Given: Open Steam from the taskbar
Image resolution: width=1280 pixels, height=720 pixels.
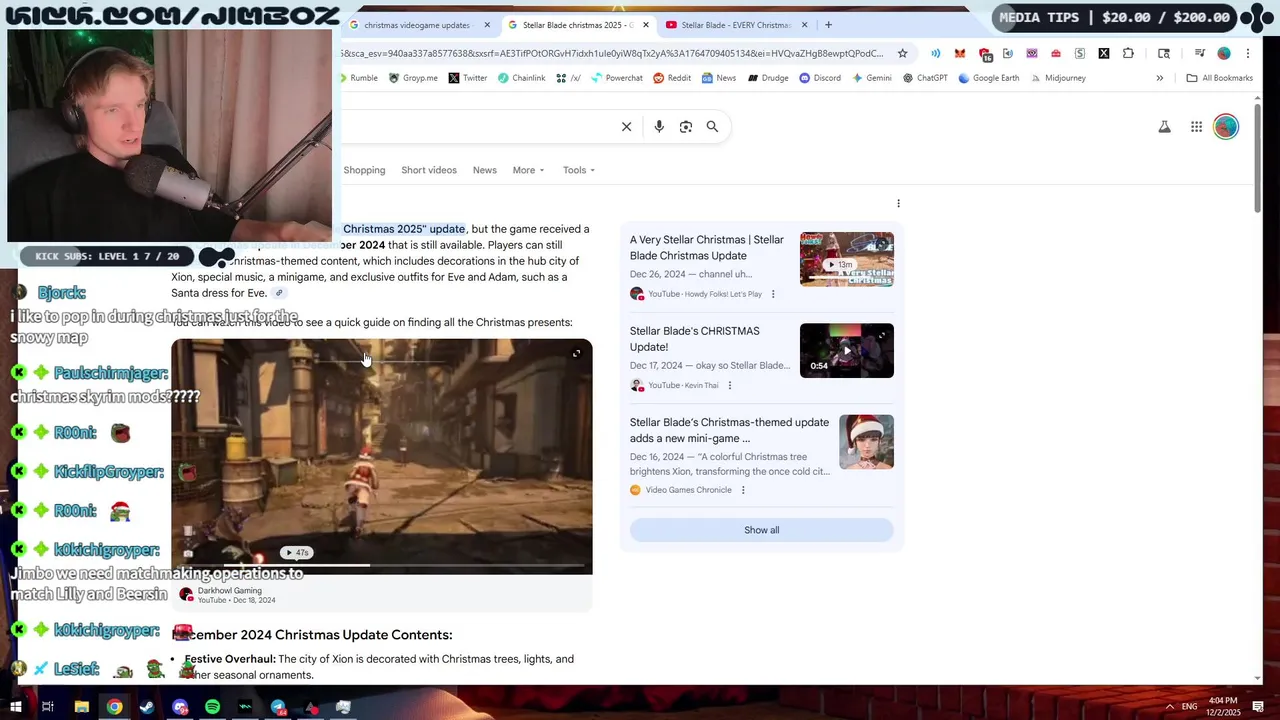Looking at the screenshot, I should tap(147, 707).
